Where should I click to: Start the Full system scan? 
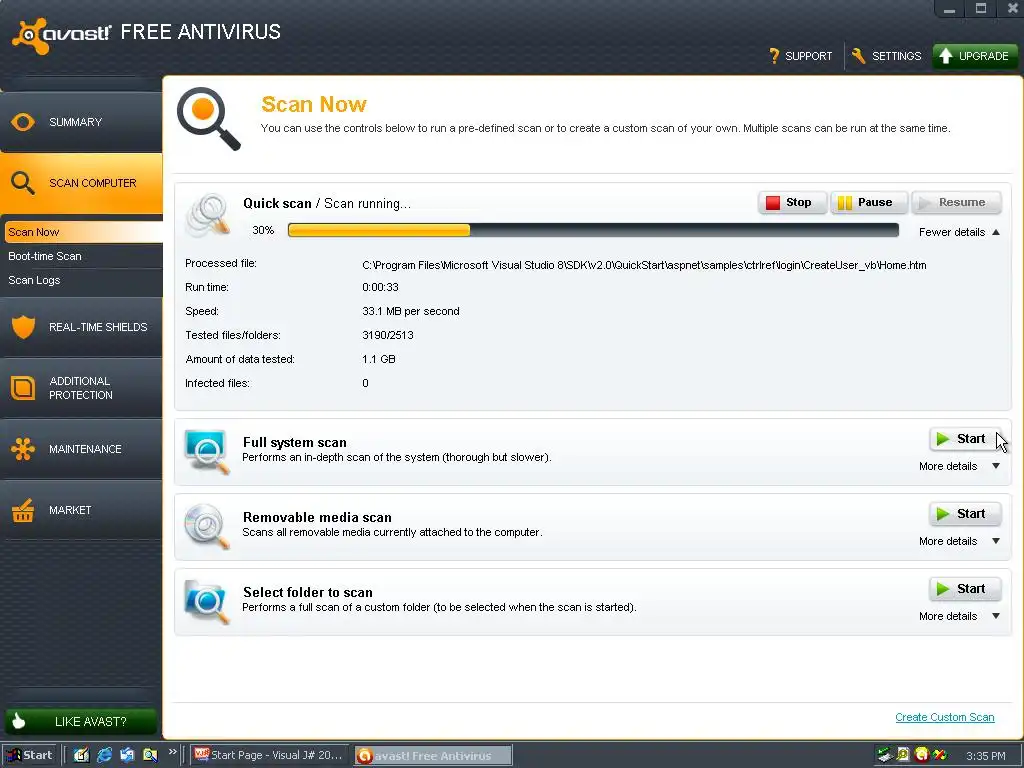coord(965,439)
